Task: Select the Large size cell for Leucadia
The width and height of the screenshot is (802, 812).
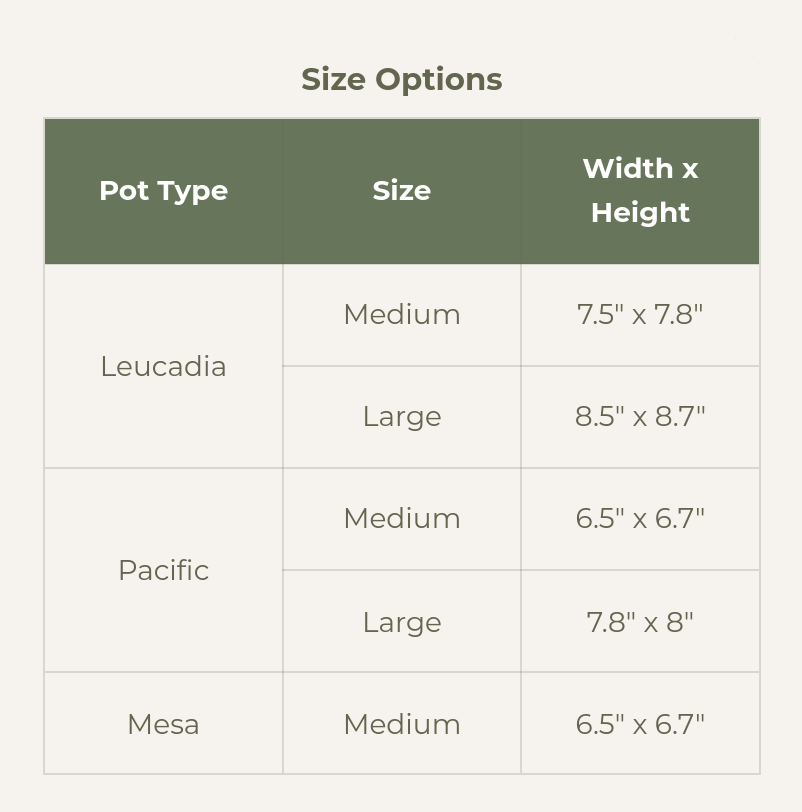Action: pyautogui.click(x=401, y=417)
